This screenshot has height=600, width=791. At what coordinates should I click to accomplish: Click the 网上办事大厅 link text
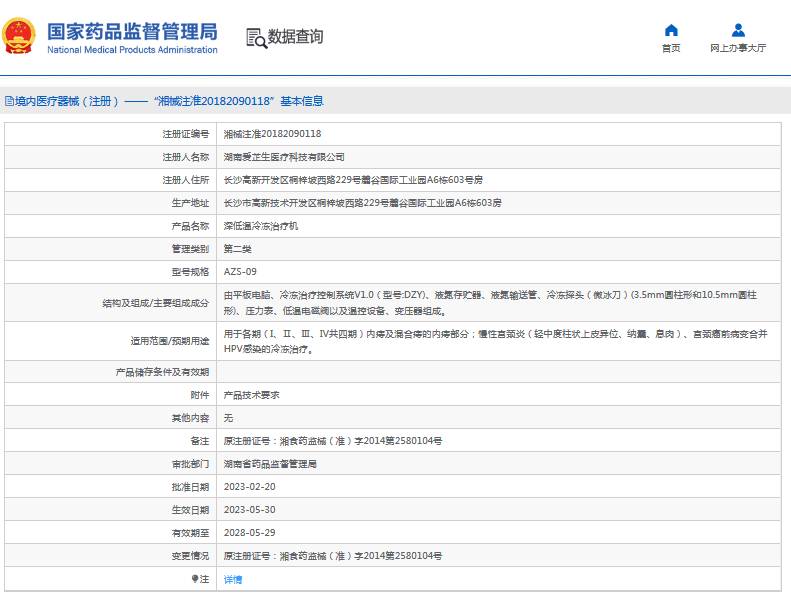(x=738, y=48)
